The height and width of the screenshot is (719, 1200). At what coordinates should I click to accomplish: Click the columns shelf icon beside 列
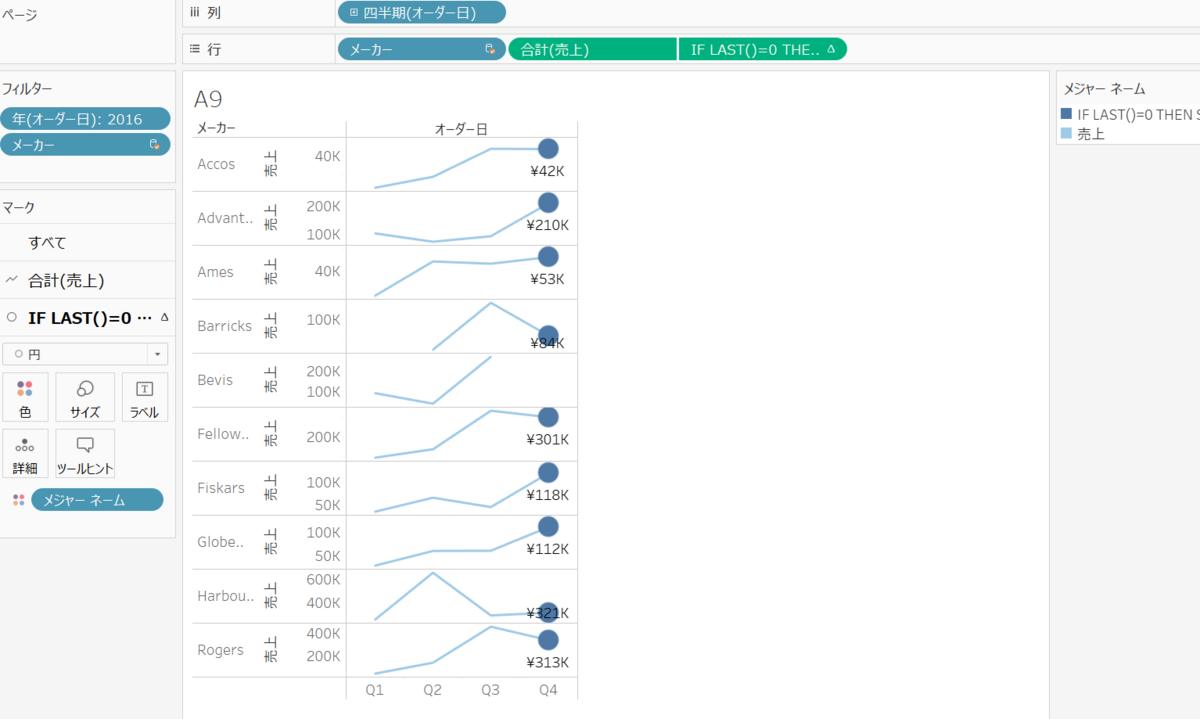coord(194,12)
